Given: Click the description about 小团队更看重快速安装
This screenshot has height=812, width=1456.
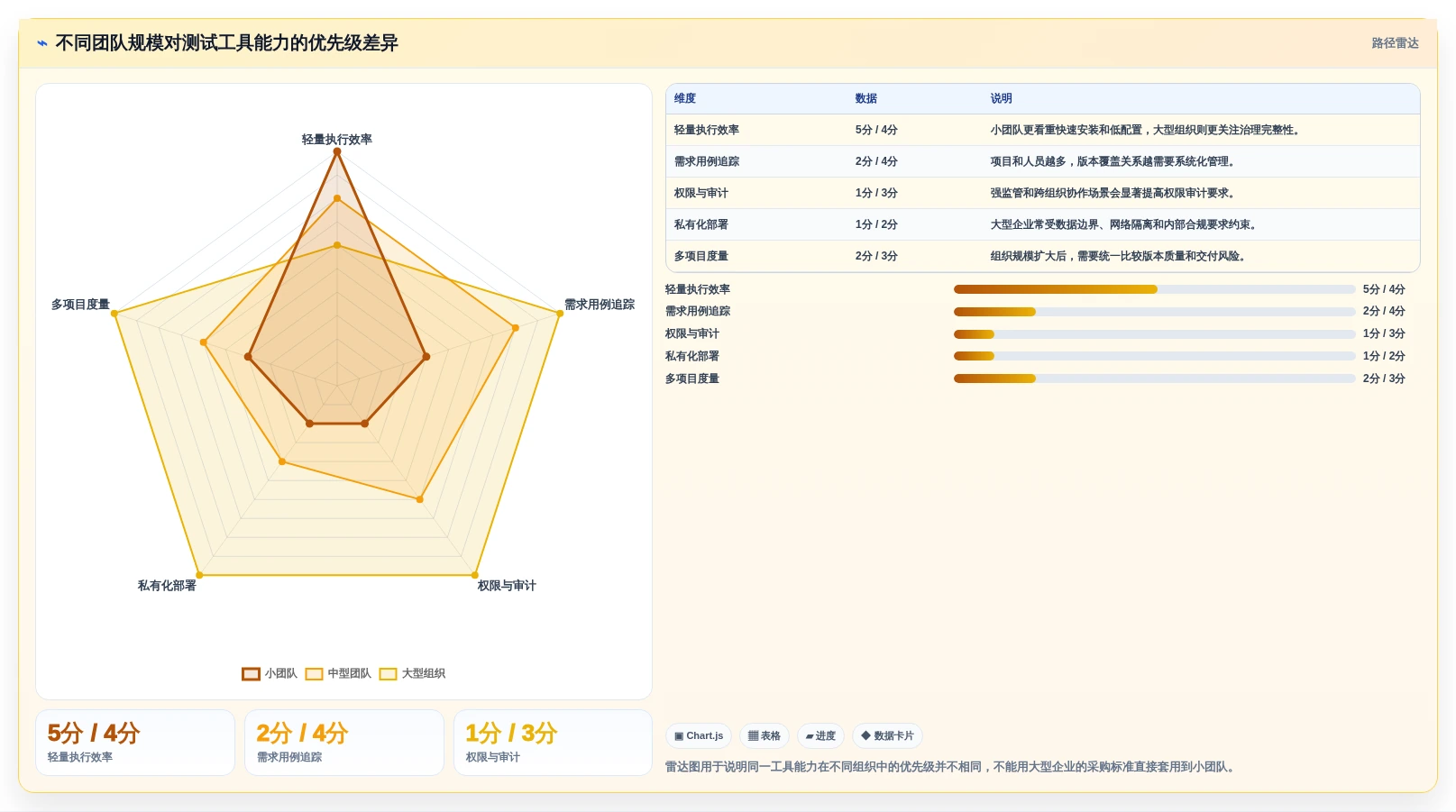Looking at the screenshot, I should (1147, 130).
